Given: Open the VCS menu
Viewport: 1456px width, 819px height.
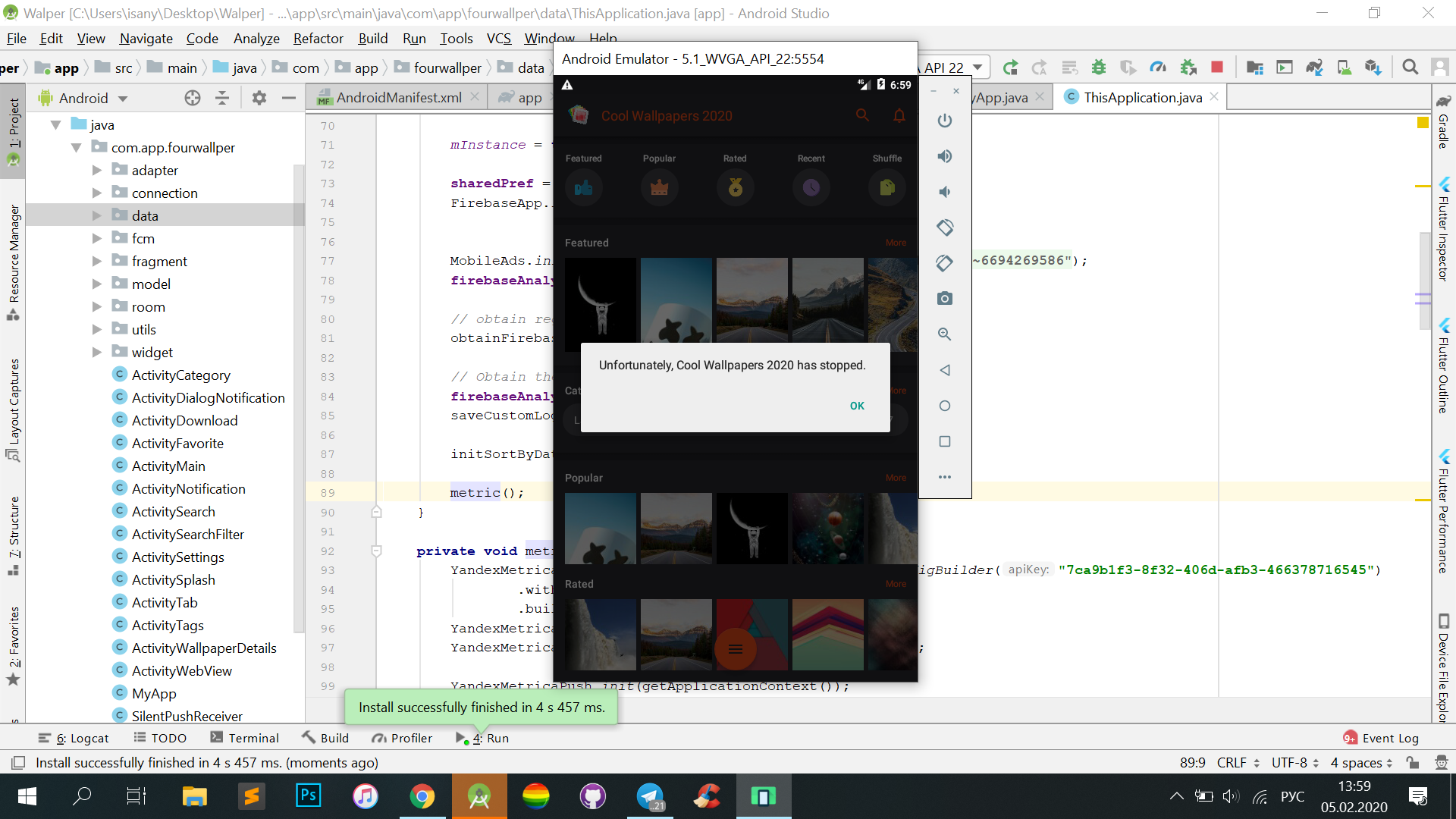Looking at the screenshot, I should (x=498, y=39).
